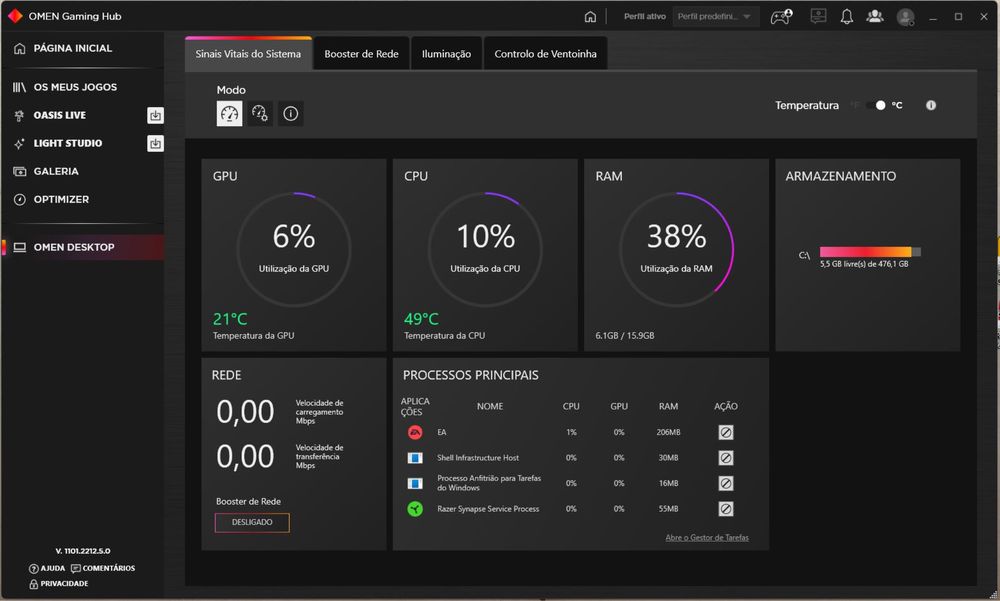Click the friends icon in title bar

tap(875, 17)
